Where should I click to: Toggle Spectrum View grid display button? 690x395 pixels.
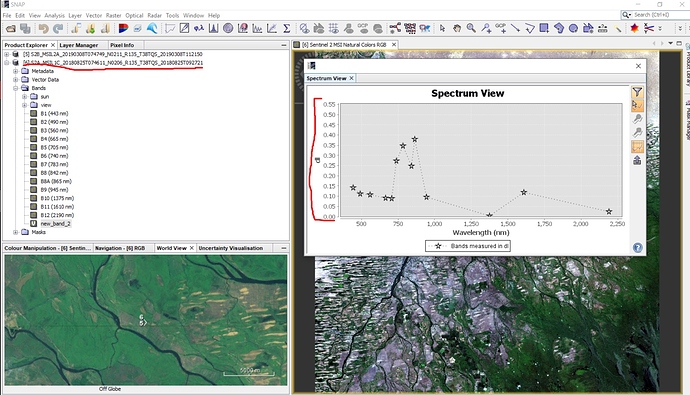(x=637, y=146)
